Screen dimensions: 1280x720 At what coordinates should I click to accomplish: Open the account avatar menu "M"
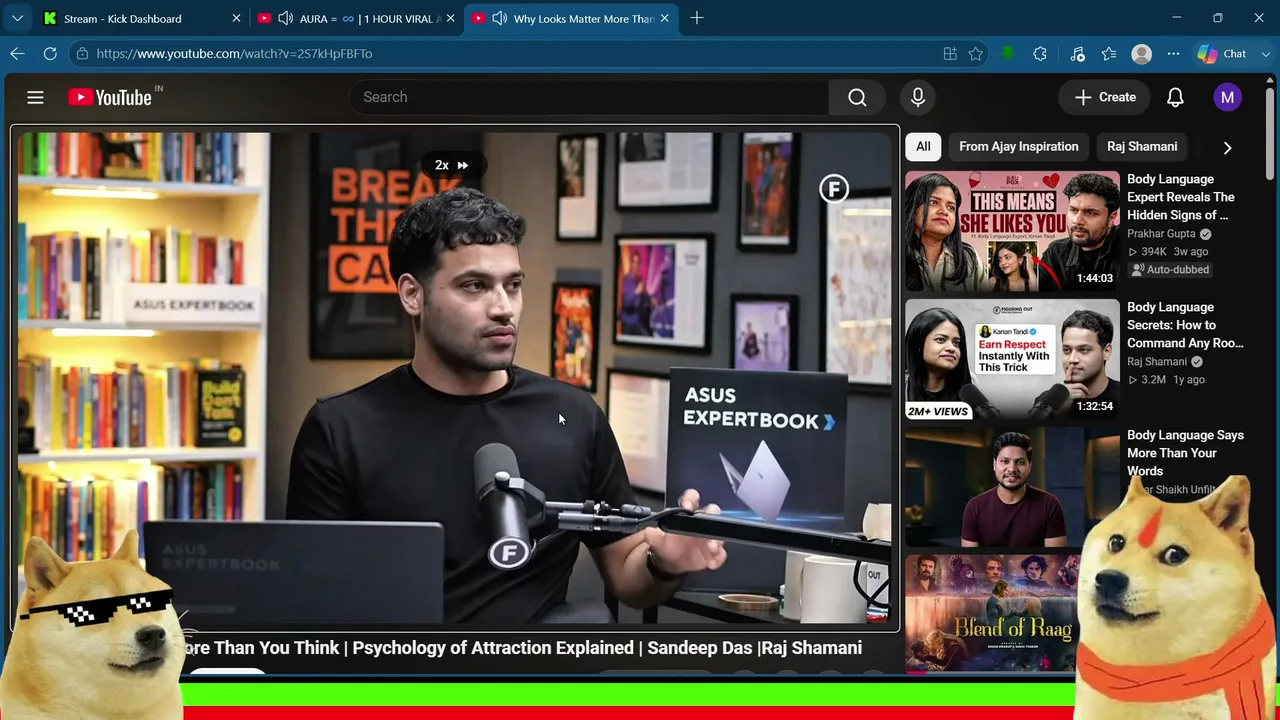(1227, 97)
